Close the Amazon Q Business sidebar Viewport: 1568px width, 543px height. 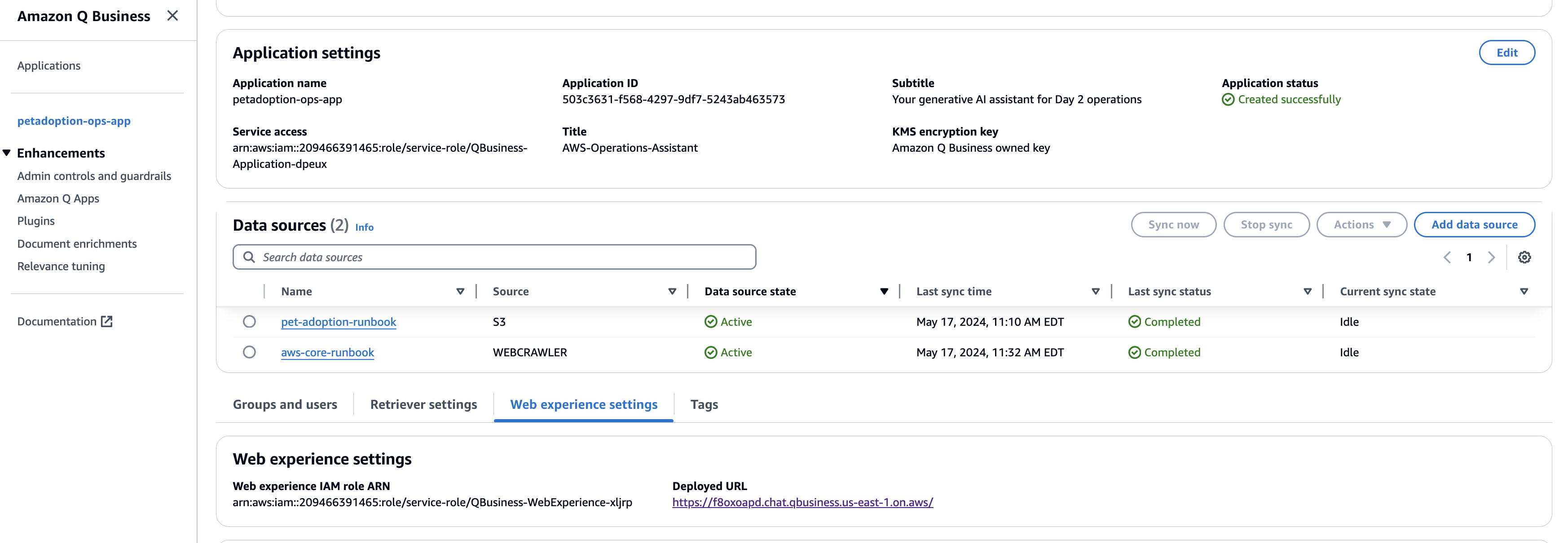[x=173, y=16]
